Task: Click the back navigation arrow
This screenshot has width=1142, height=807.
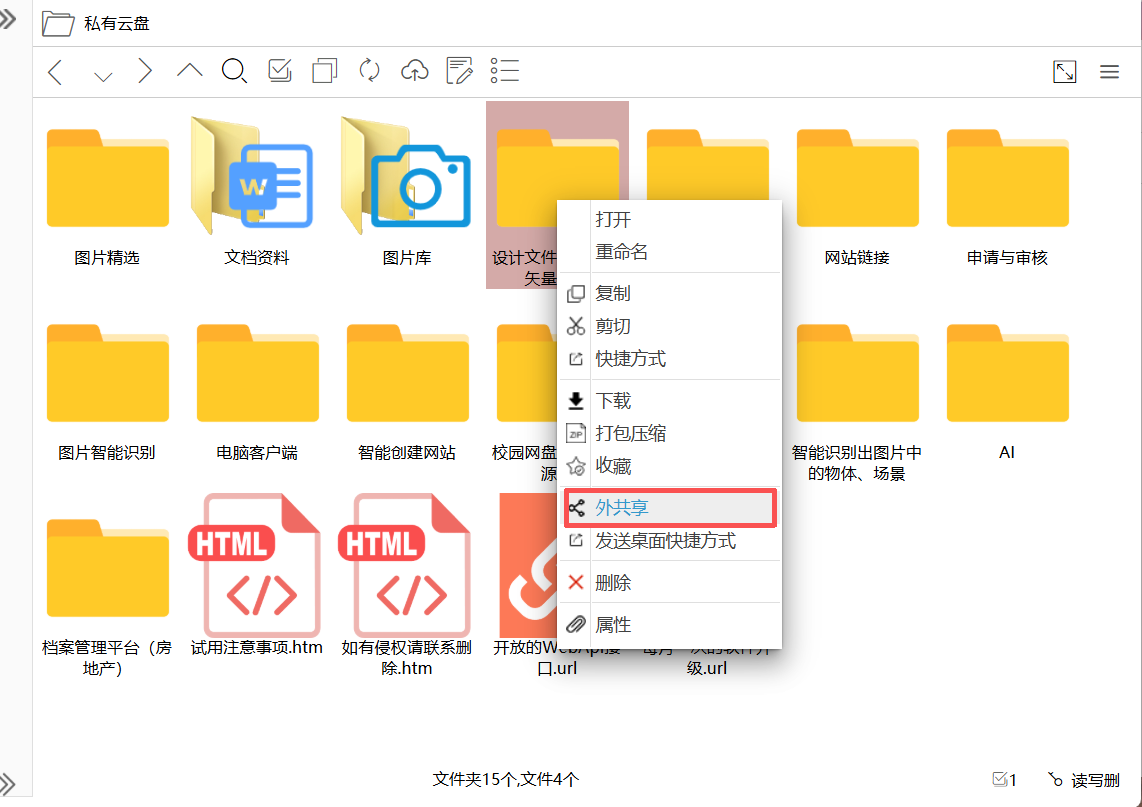Action: (x=56, y=71)
